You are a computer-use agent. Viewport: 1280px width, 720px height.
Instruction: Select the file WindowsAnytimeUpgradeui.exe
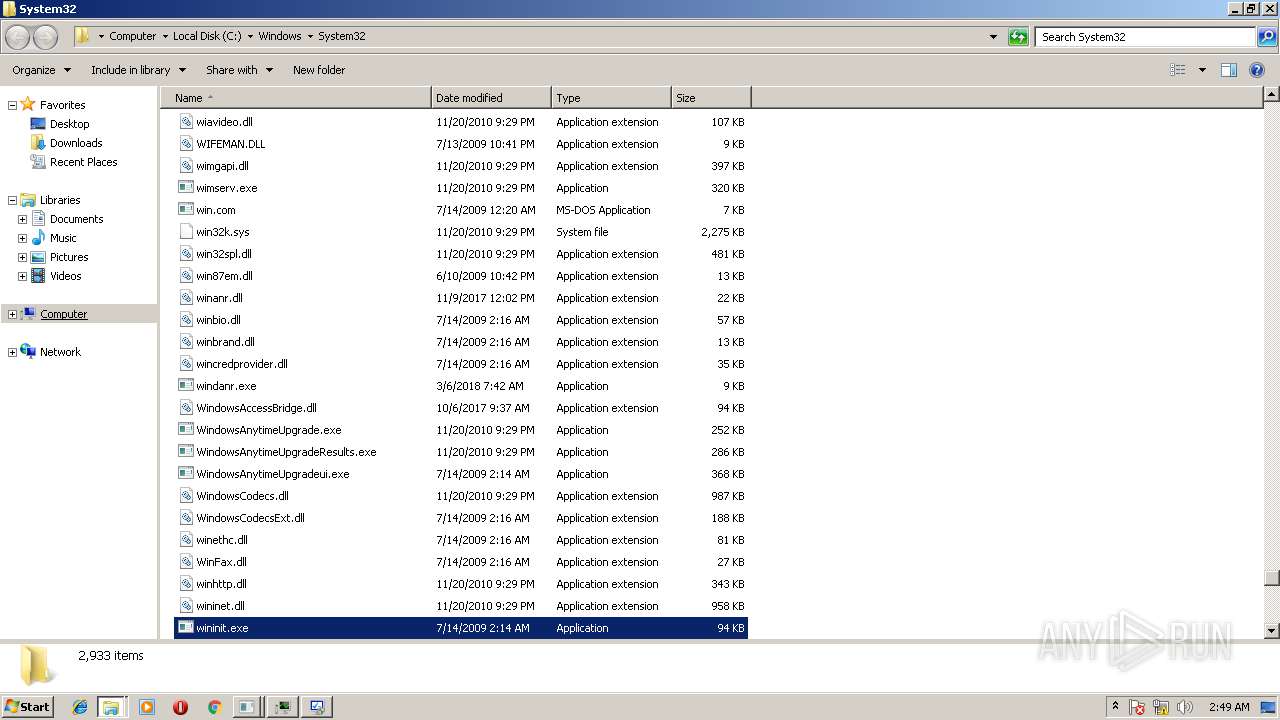pos(461,474)
